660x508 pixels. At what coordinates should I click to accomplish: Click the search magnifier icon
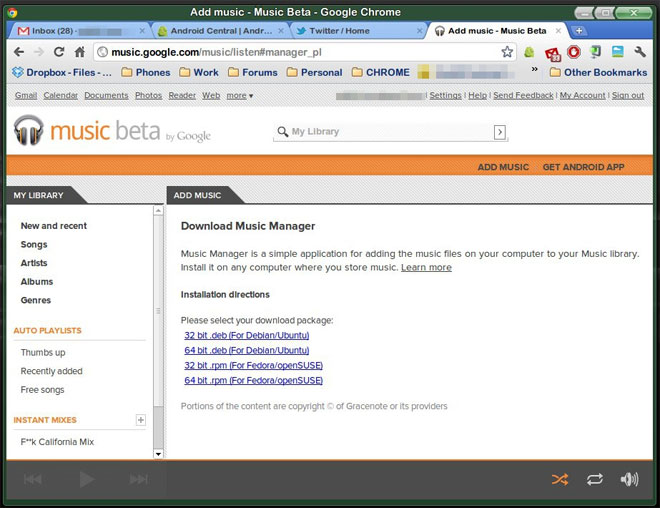pyautogui.click(x=282, y=132)
